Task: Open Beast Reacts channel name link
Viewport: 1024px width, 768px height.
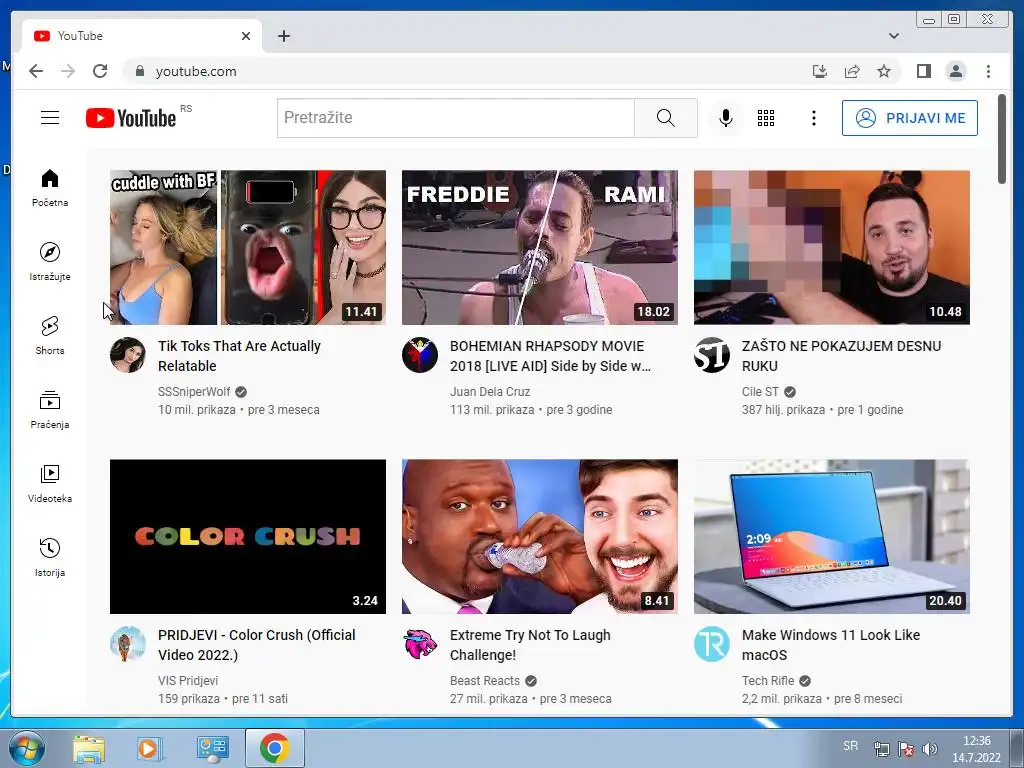Action: pos(485,680)
